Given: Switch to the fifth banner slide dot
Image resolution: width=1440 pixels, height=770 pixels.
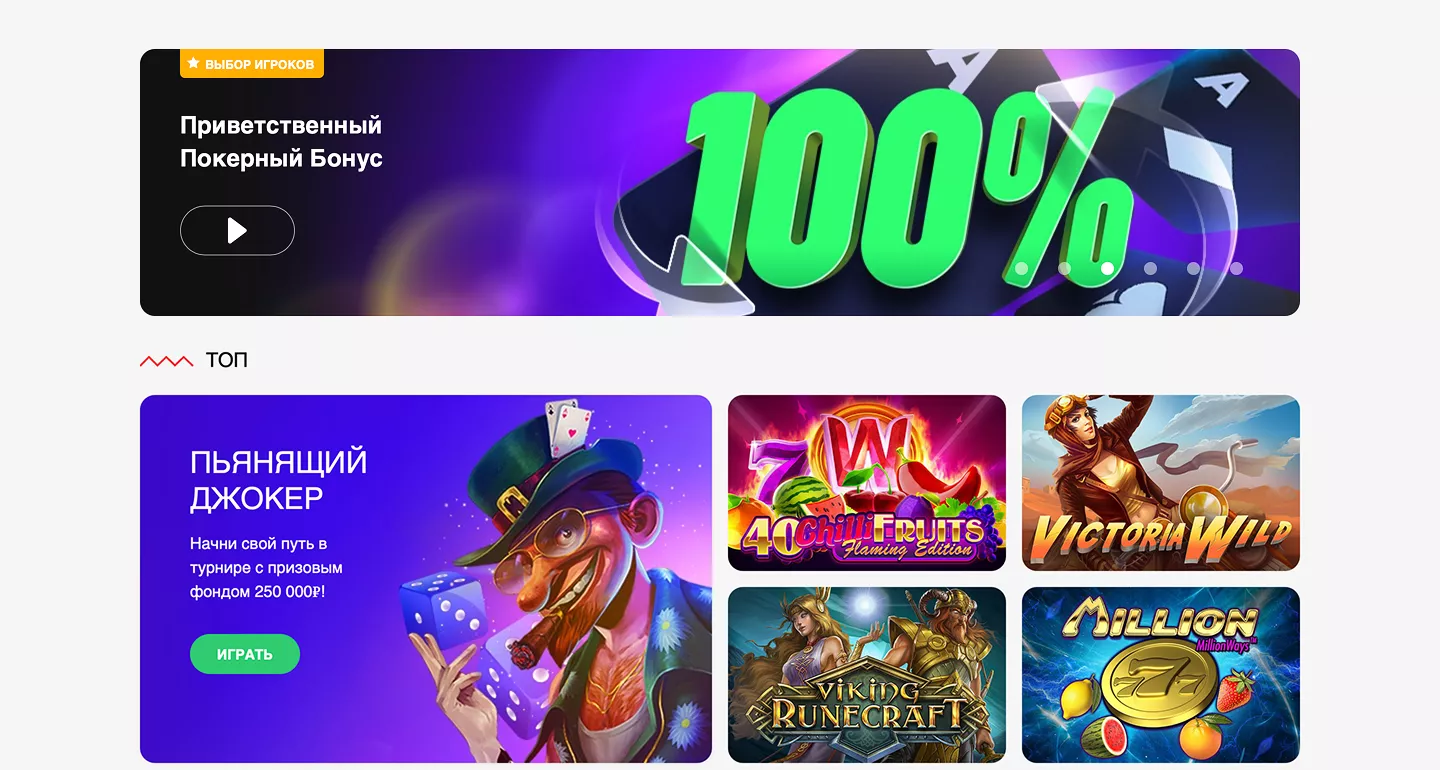Looking at the screenshot, I should [x=1193, y=268].
